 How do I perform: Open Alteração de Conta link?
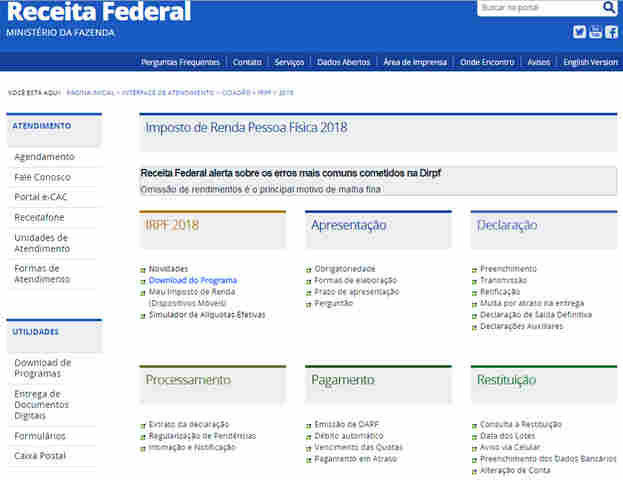point(515,470)
